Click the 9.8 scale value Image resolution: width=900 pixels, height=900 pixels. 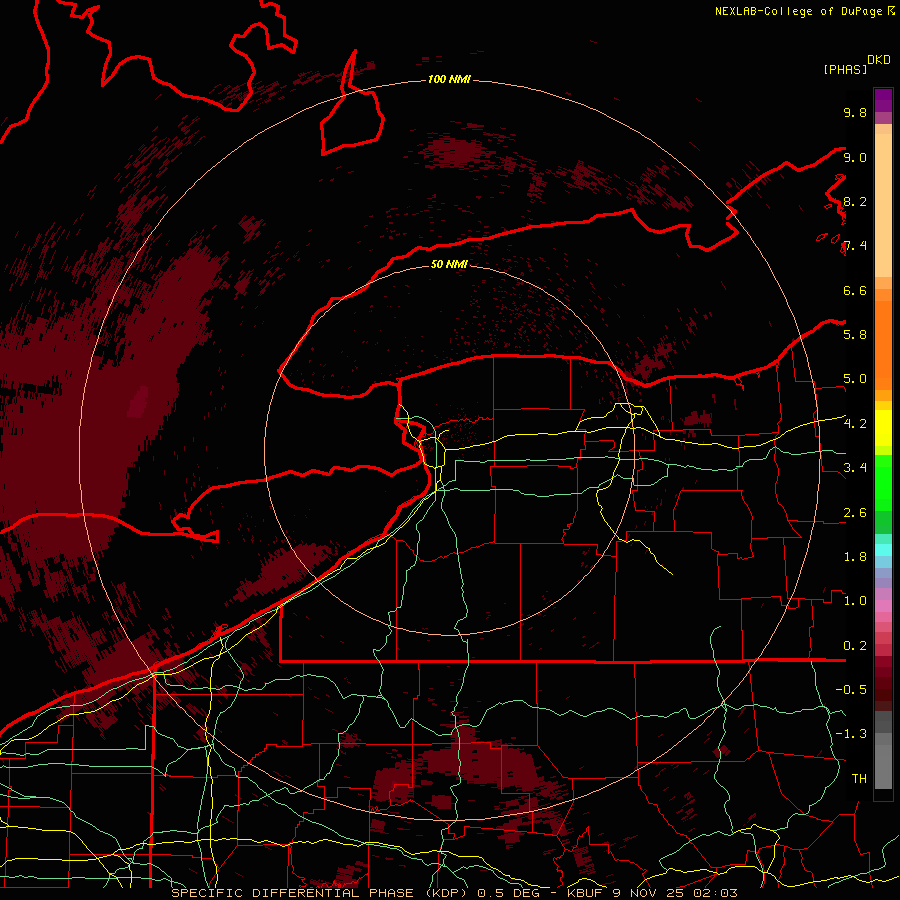pyautogui.click(x=855, y=113)
